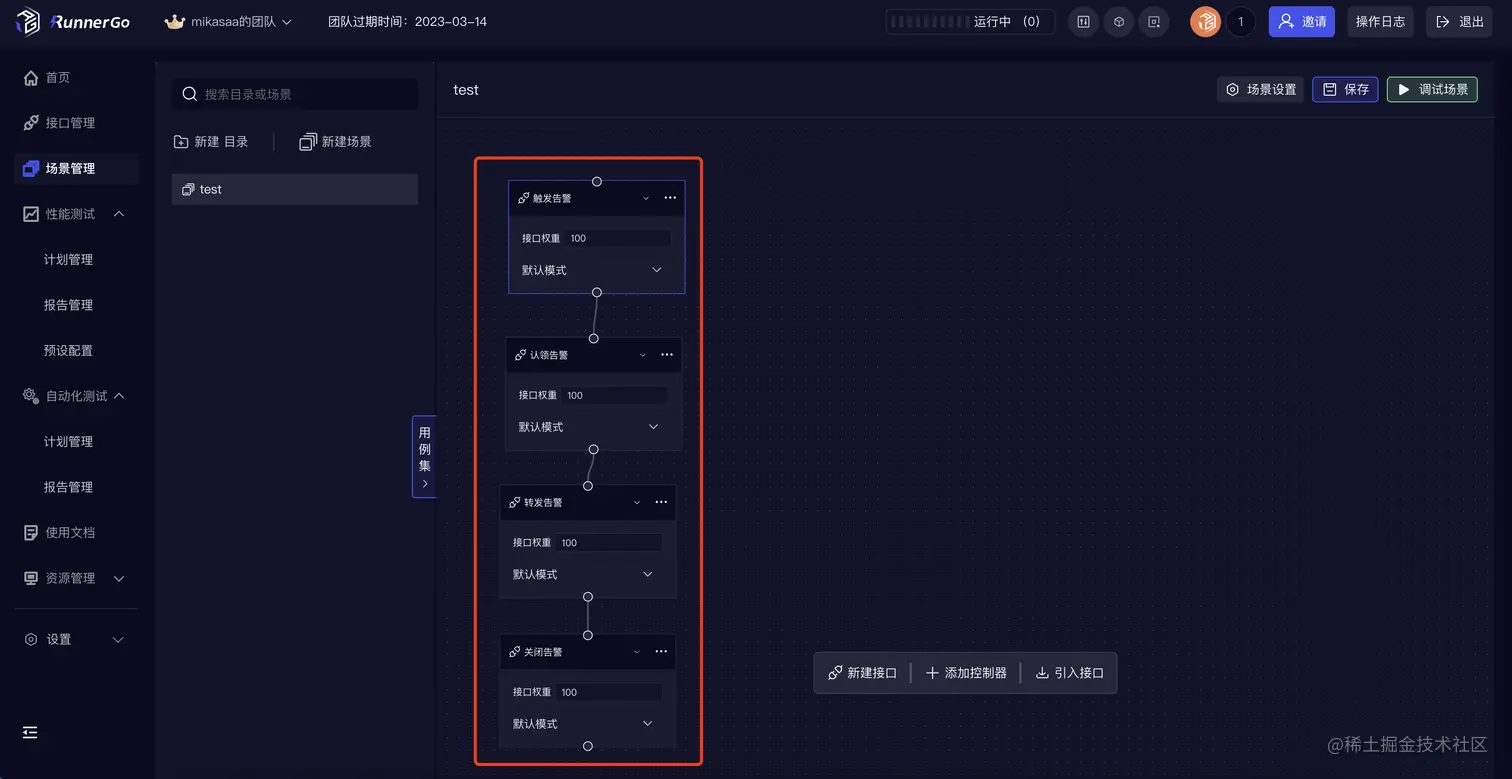
Task: Open 计划管理 under 自动化测试
Action: click(x=68, y=441)
